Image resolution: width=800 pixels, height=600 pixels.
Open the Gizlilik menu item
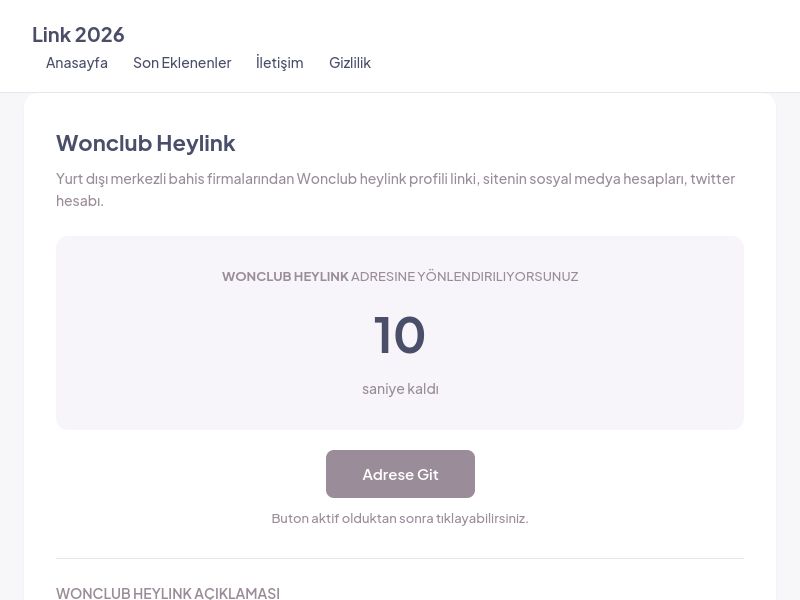350,63
